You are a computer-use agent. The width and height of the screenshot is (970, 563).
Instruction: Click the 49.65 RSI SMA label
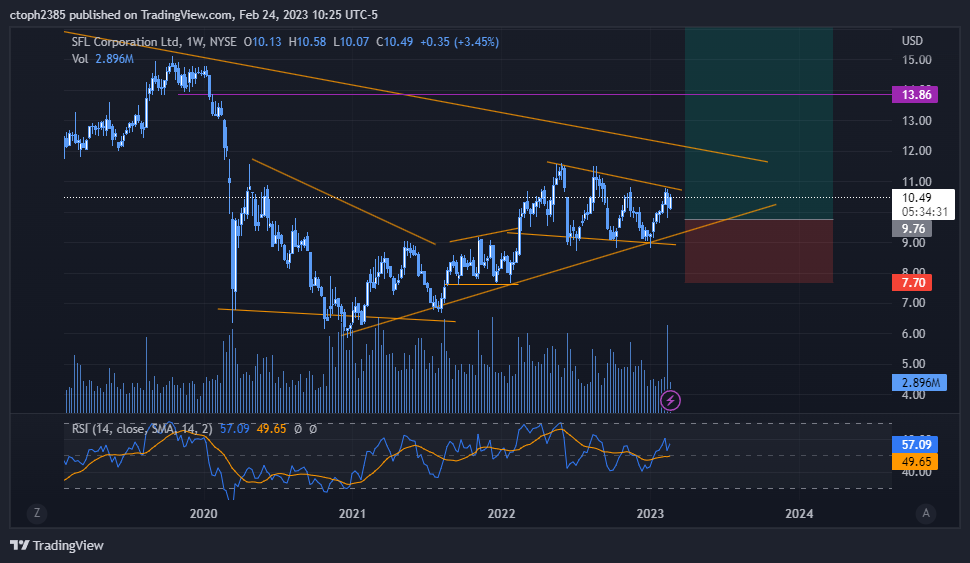point(915,462)
